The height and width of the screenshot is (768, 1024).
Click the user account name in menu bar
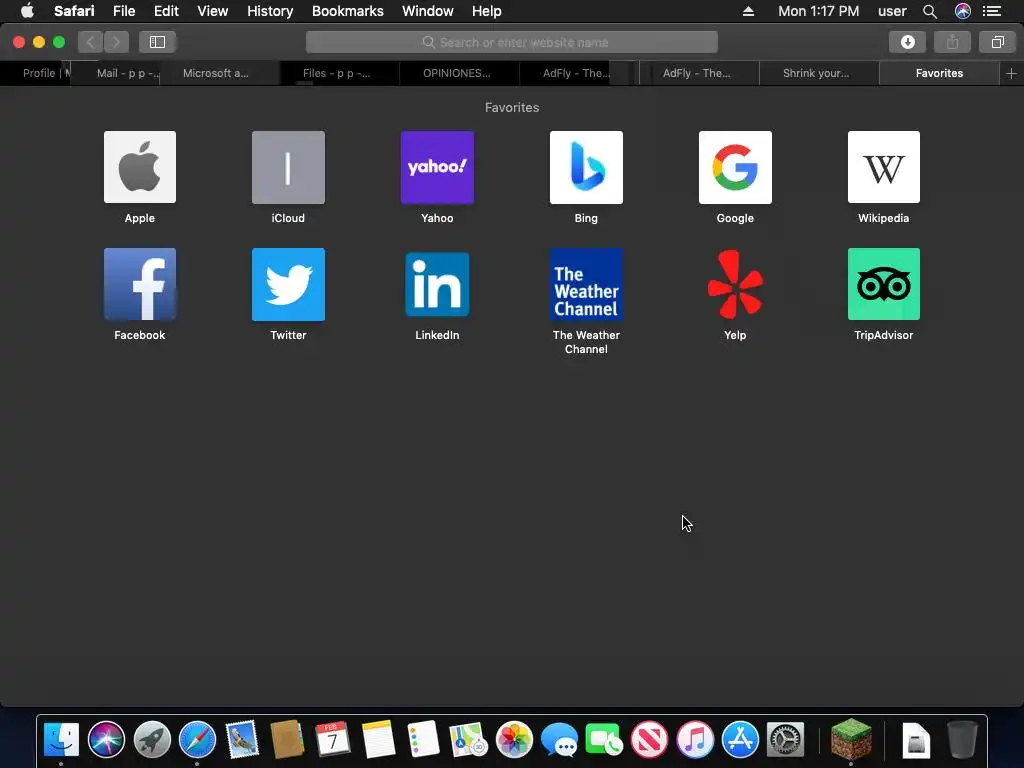[x=892, y=11]
